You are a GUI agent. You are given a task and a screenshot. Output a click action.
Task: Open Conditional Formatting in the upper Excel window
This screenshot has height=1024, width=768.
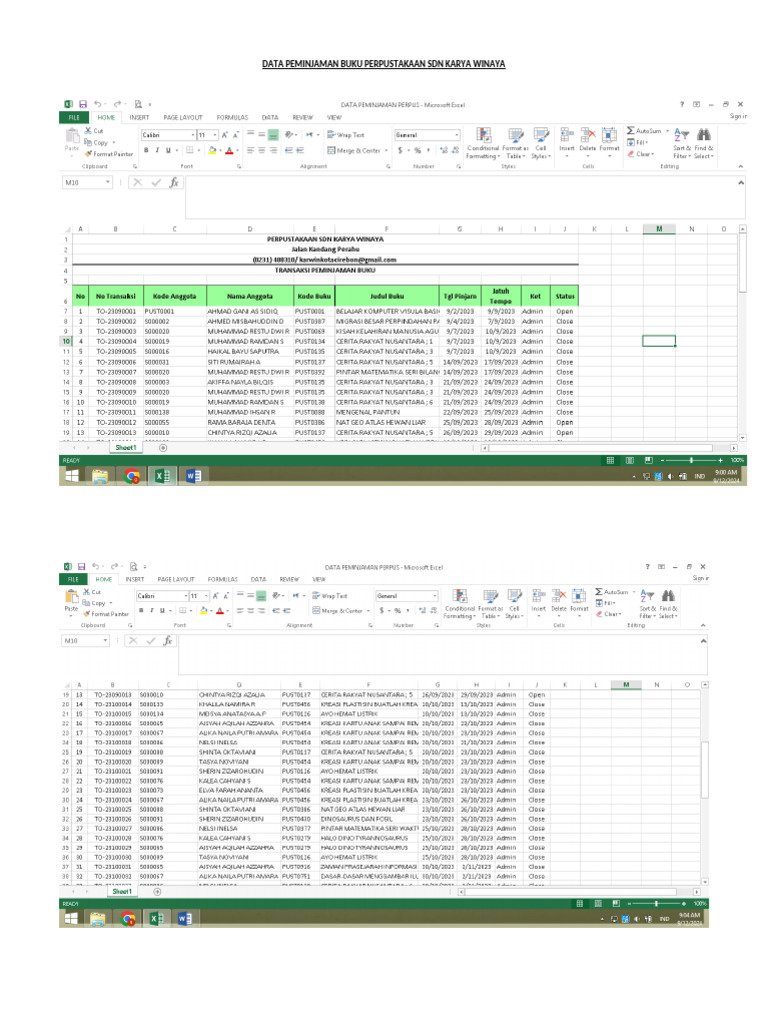(483, 143)
